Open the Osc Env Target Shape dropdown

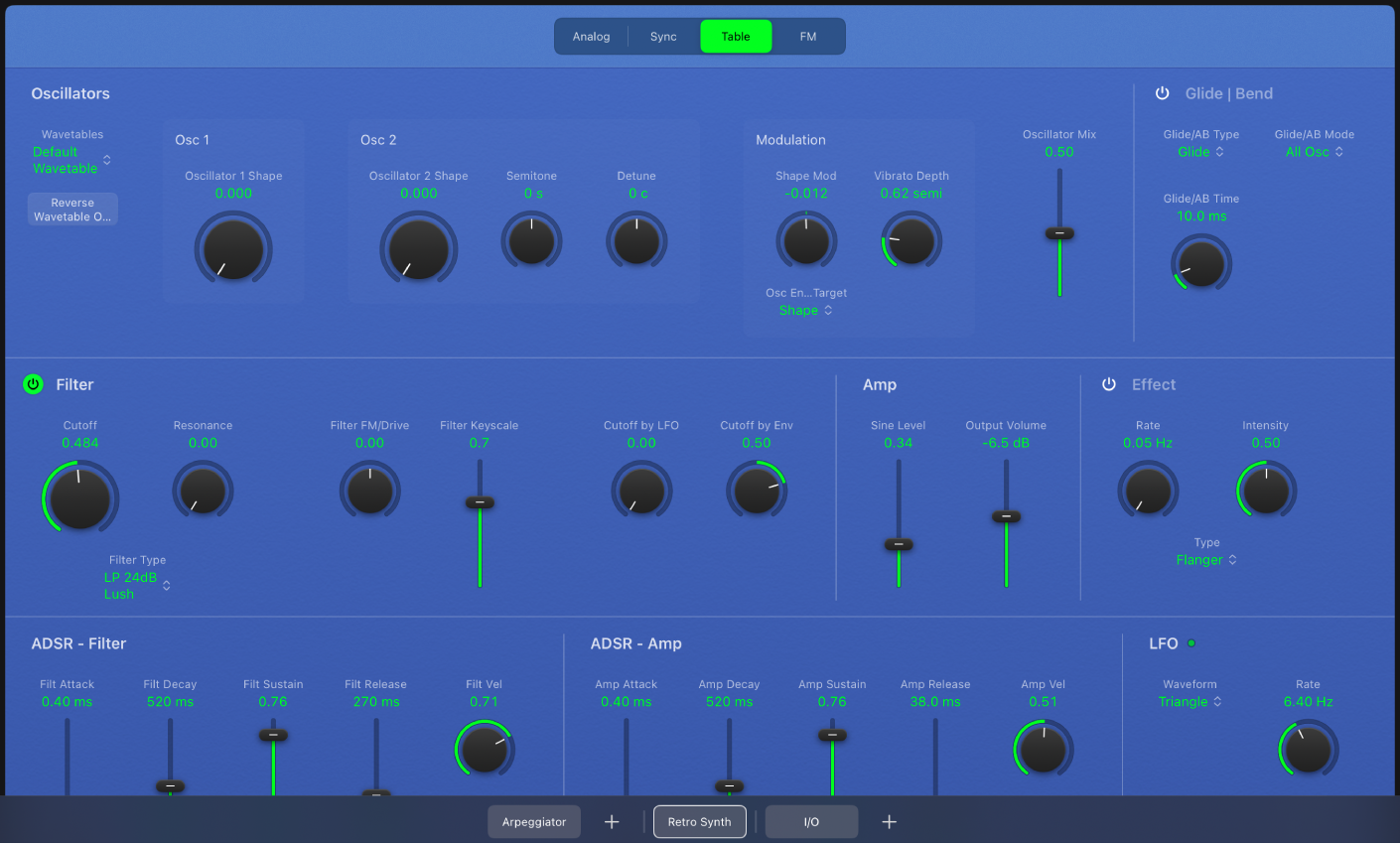click(805, 310)
